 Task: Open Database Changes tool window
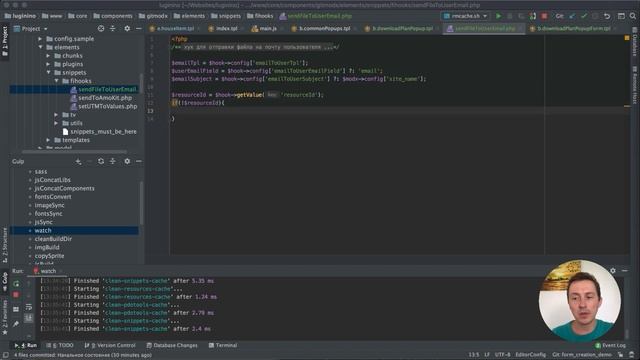coord(171,345)
